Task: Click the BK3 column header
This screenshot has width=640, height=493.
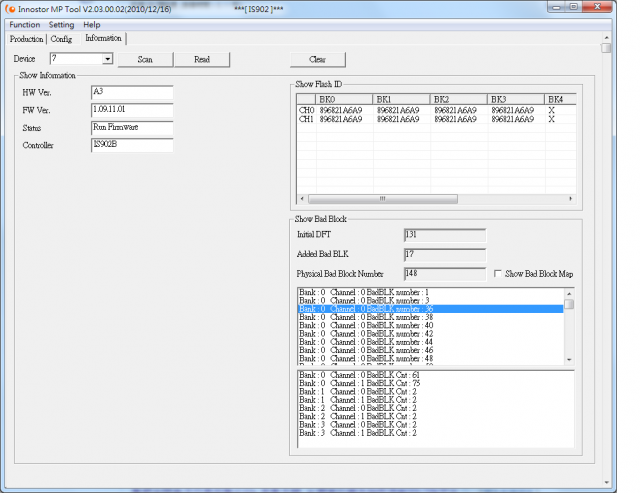Action: pyautogui.click(x=515, y=99)
